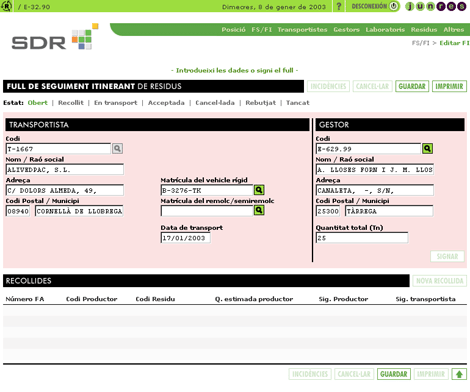Click the Quantitat total (Tn) field
Viewport: 470px width, 392px height.
coord(362,238)
